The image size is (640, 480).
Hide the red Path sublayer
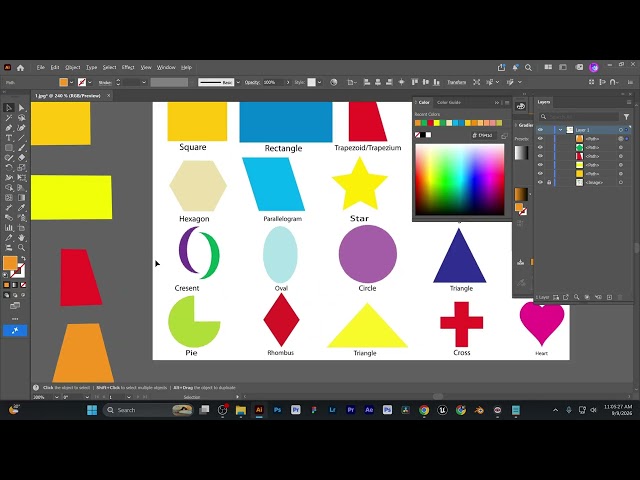click(x=540, y=156)
